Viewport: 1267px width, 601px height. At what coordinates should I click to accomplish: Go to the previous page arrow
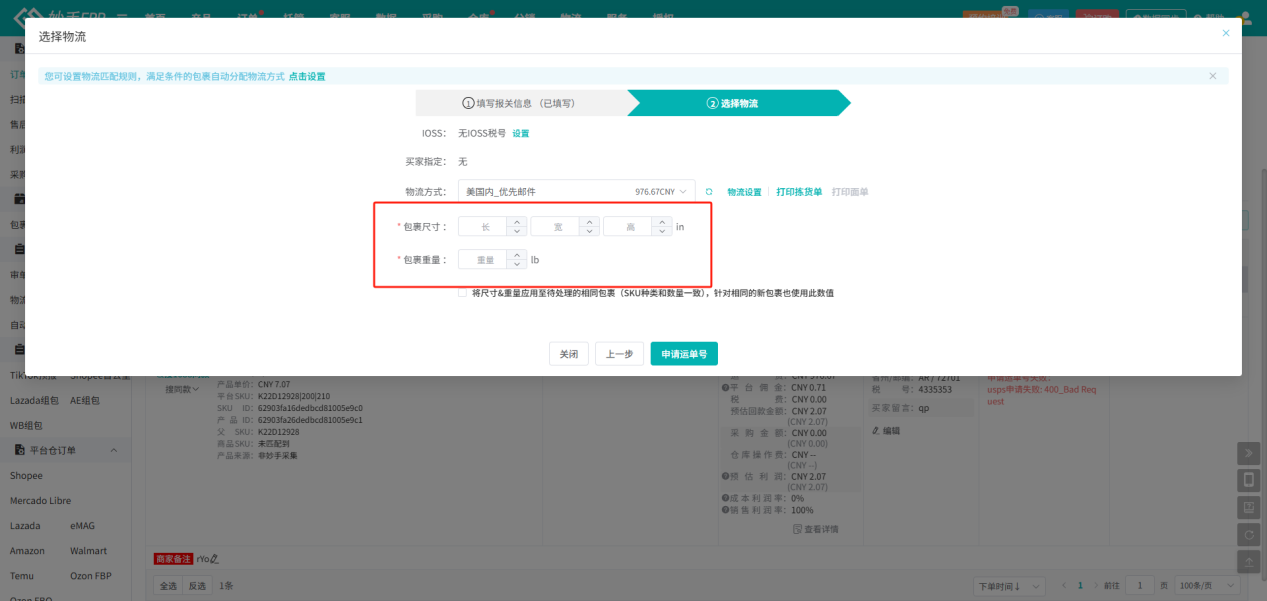(x=1064, y=585)
